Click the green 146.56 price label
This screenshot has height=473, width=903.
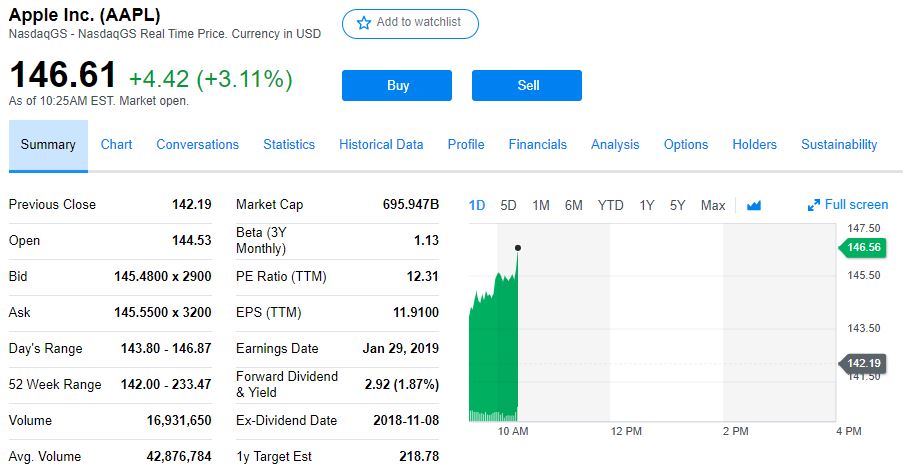click(863, 247)
